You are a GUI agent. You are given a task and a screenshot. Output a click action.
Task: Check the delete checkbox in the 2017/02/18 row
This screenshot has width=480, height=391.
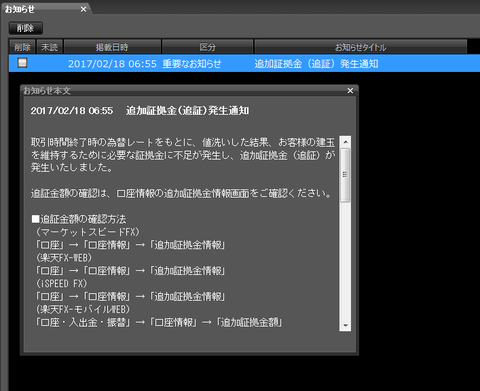[x=22, y=63]
